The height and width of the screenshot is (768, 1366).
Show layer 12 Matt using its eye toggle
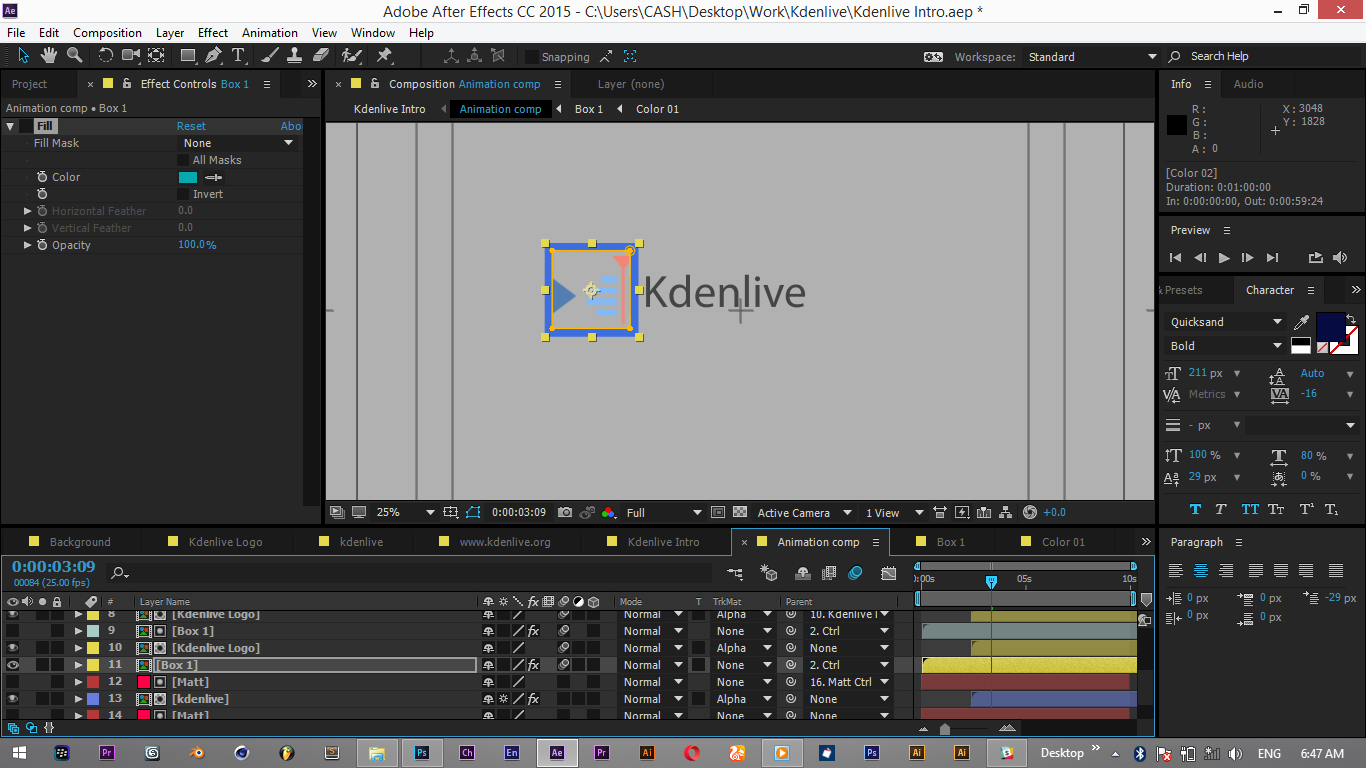[x=13, y=682]
